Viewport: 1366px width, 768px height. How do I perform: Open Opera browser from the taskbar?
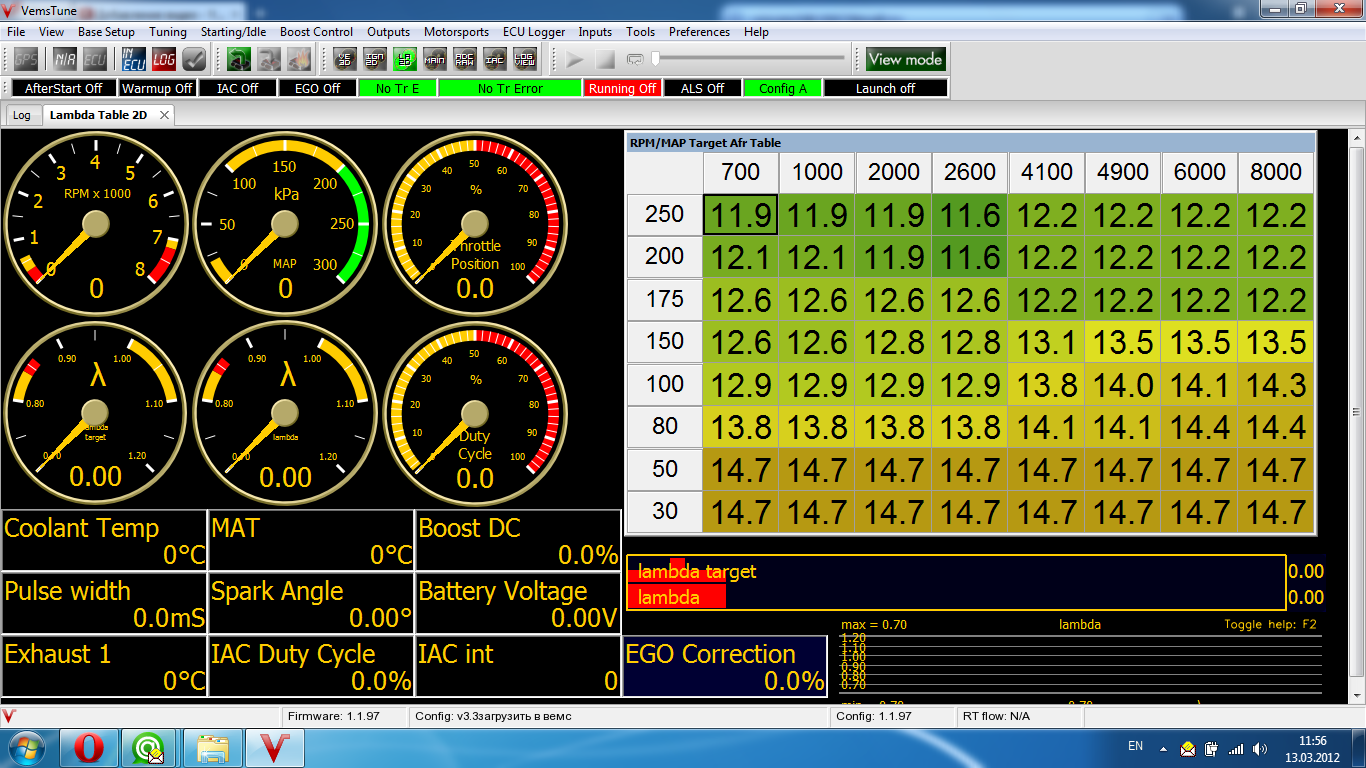(88, 747)
